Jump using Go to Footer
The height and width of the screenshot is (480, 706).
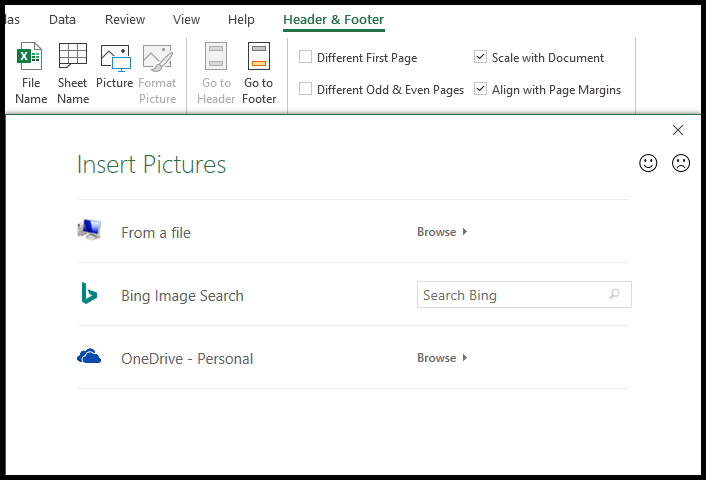[x=259, y=73]
